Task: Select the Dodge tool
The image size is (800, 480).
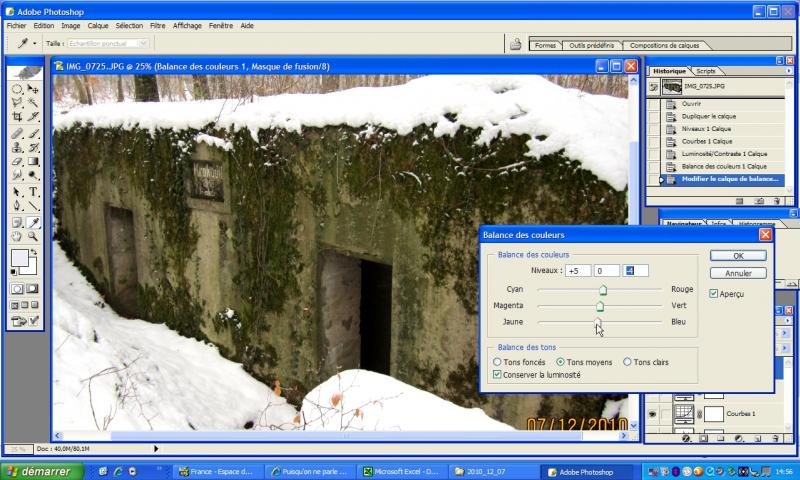Action: tap(33, 175)
